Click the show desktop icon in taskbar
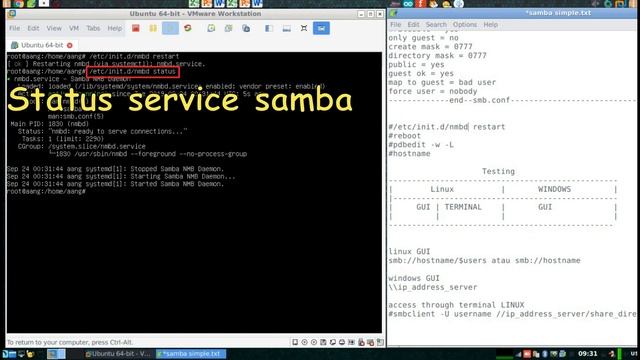640x360 pixels. coord(21,354)
